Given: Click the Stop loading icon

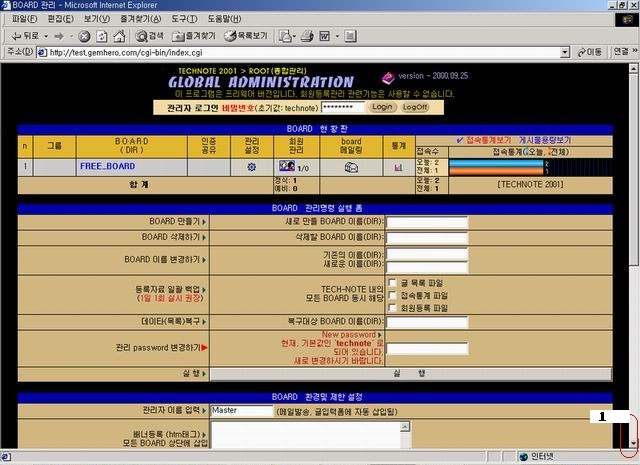Looking at the screenshot, I should (84, 36).
